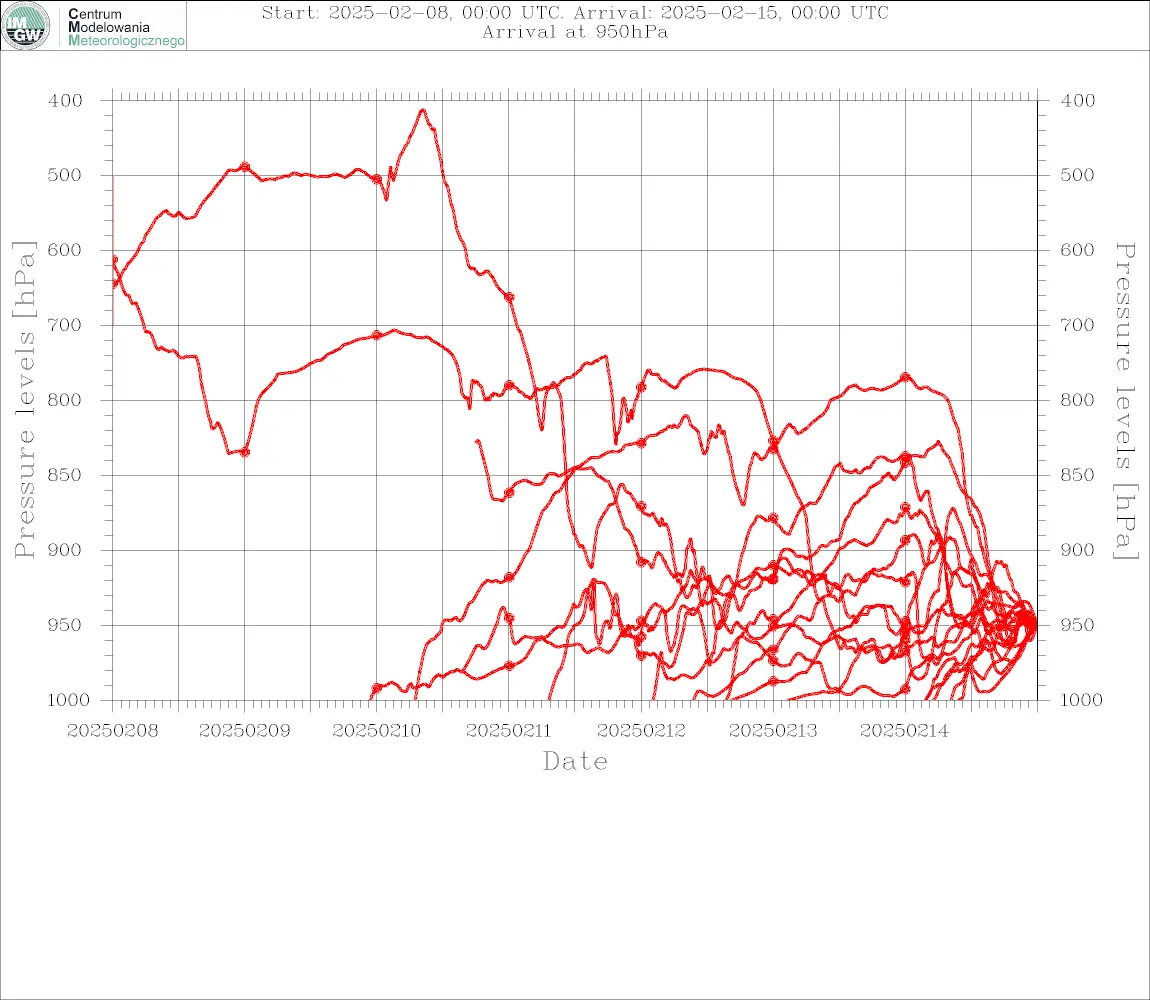Click the 20250209 marker near 490 hPa
The height and width of the screenshot is (1000, 1150).
click(245, 167)
